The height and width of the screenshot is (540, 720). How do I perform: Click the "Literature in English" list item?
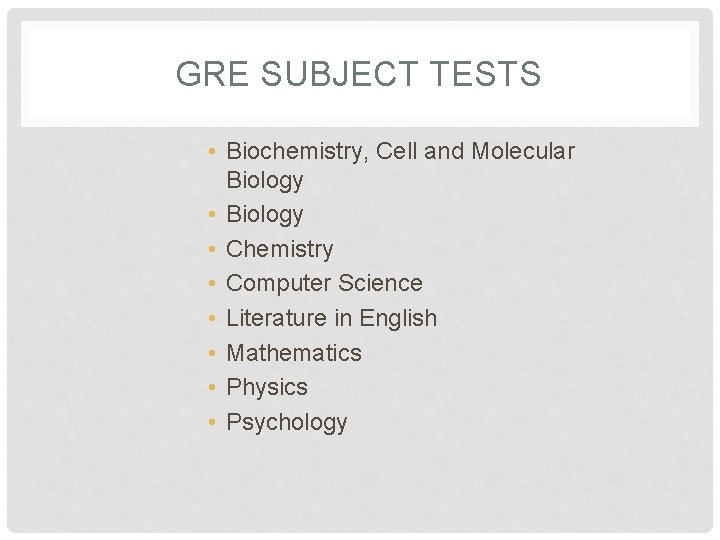(x=332, y=318)
